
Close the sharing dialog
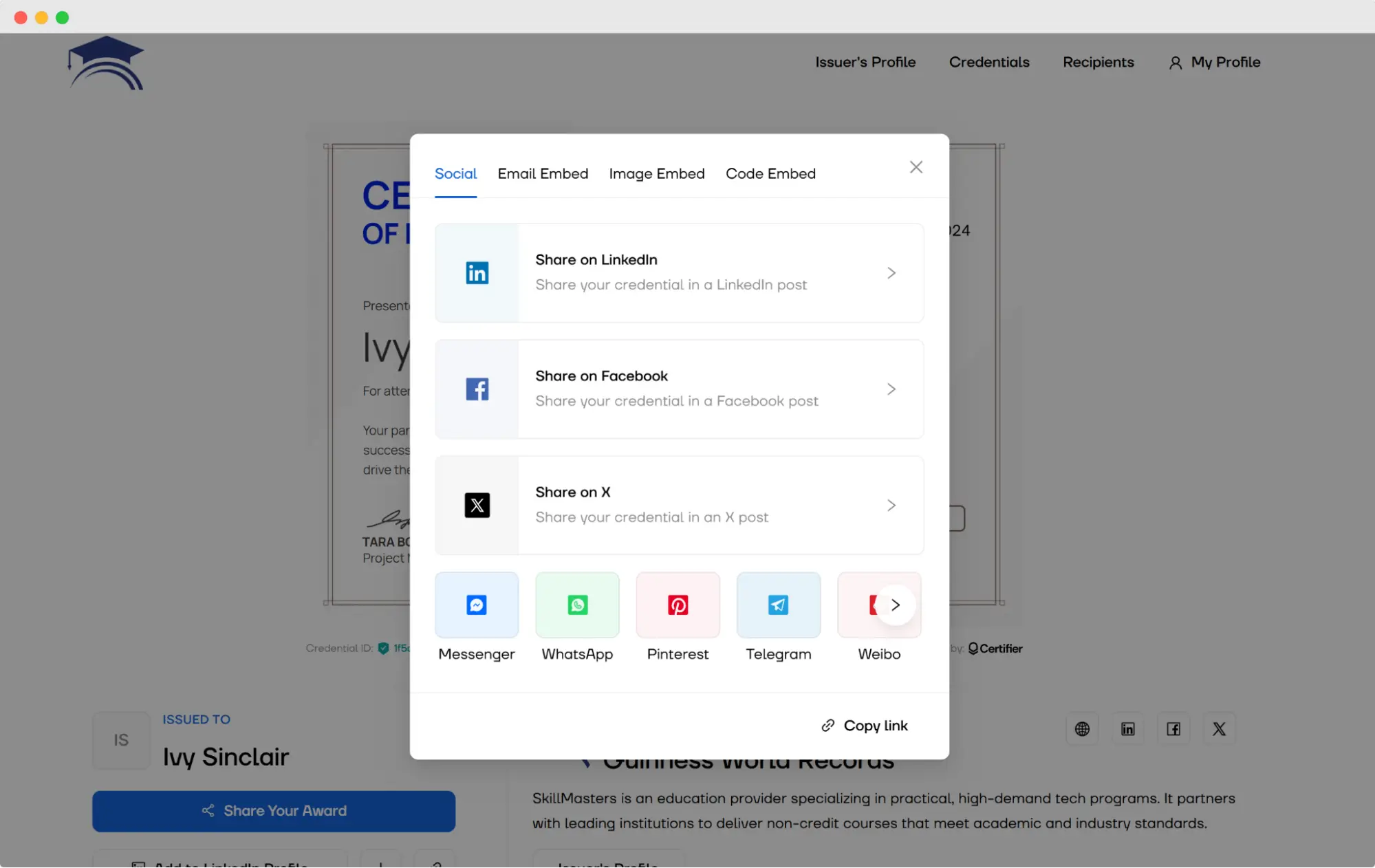coord(916,166)
